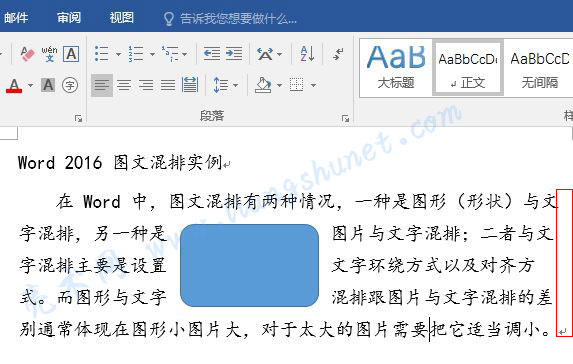
Task: Expand the borders dropdown arrow
Action: coord(313,86)
